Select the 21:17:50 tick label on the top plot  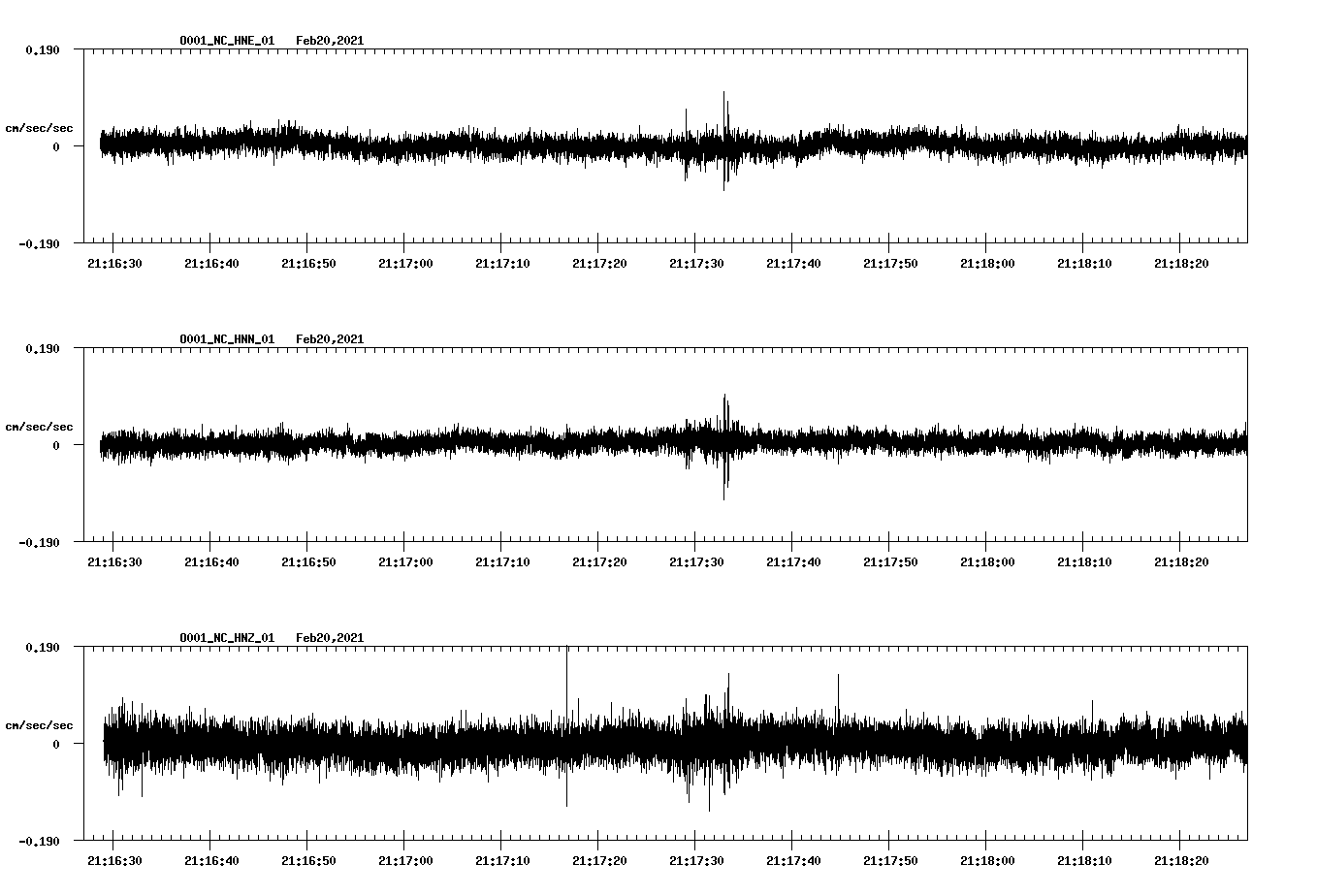891,262
